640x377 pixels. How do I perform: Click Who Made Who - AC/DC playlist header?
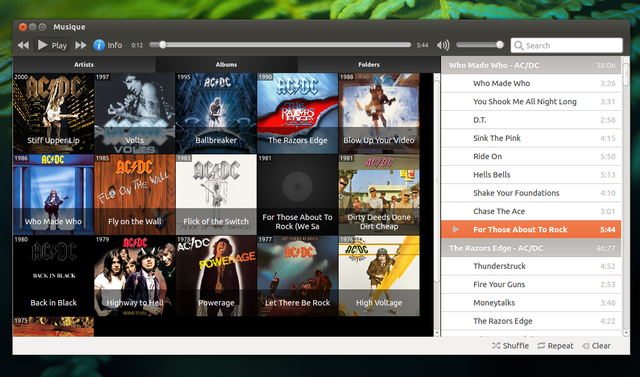[531, 65]
